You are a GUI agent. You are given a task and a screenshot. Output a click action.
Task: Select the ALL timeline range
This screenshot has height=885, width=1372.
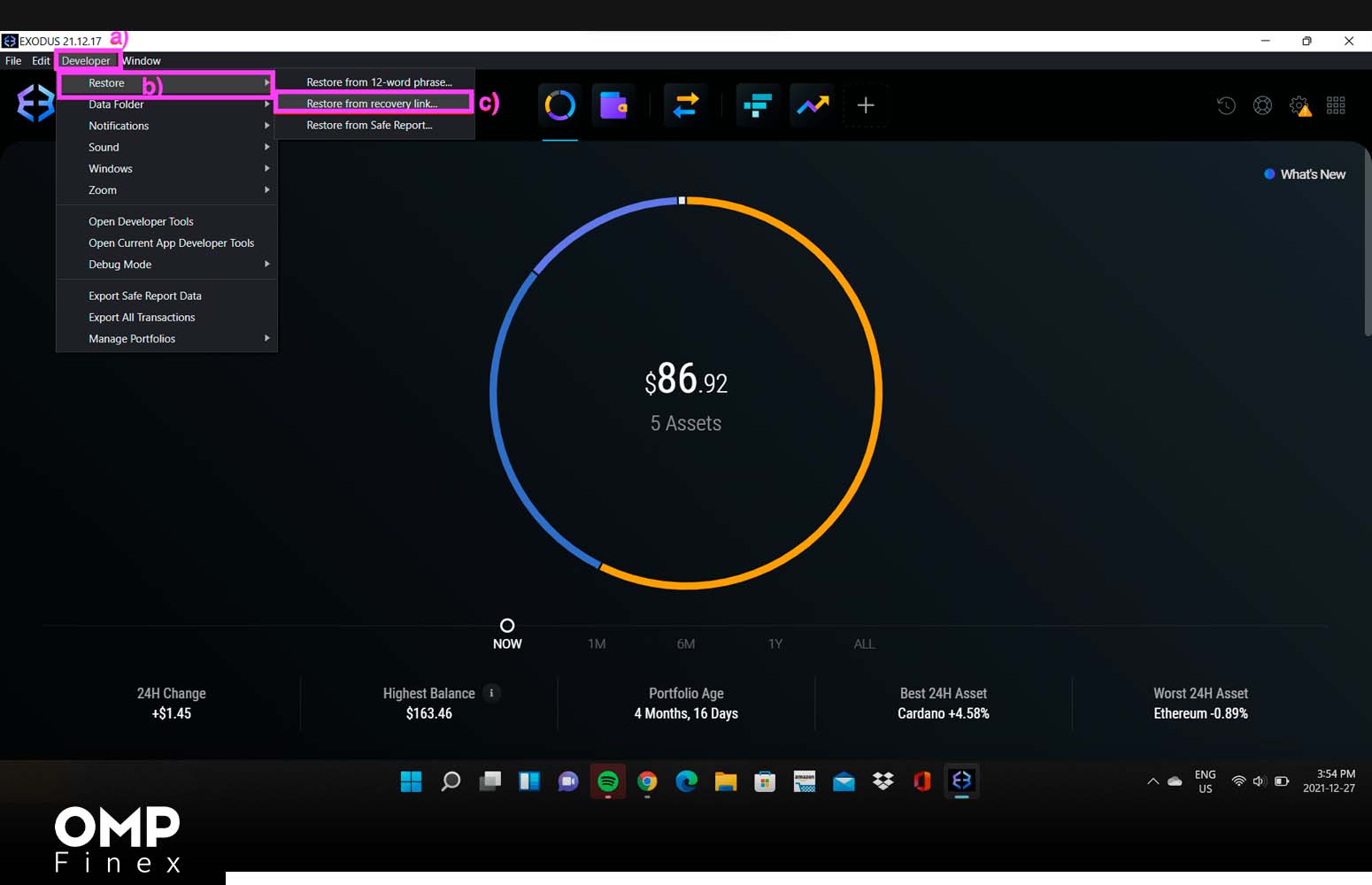(864, 643)
